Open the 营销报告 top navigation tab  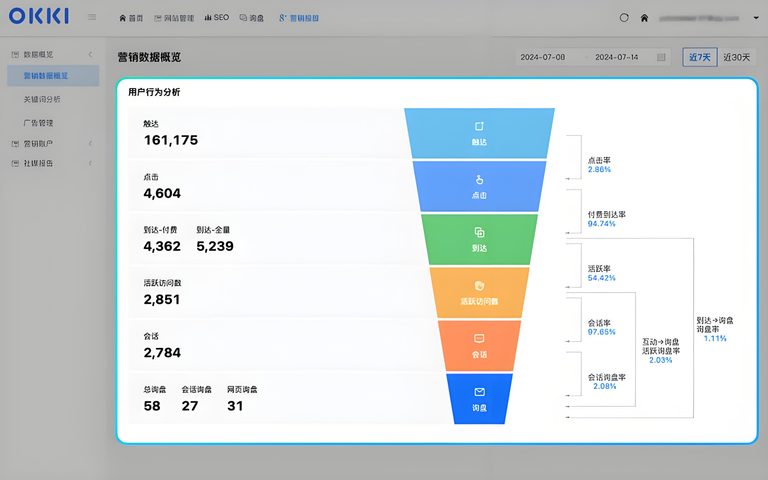point(299,18)
